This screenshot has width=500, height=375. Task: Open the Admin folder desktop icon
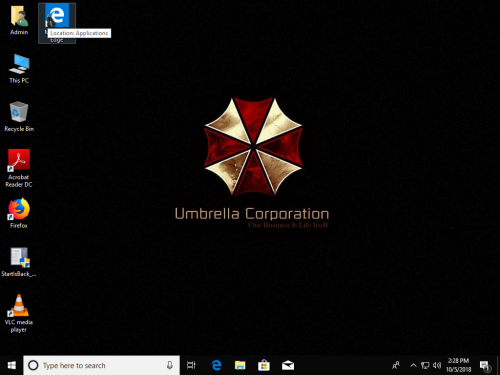pyautogui.click(x=19, y=21)
